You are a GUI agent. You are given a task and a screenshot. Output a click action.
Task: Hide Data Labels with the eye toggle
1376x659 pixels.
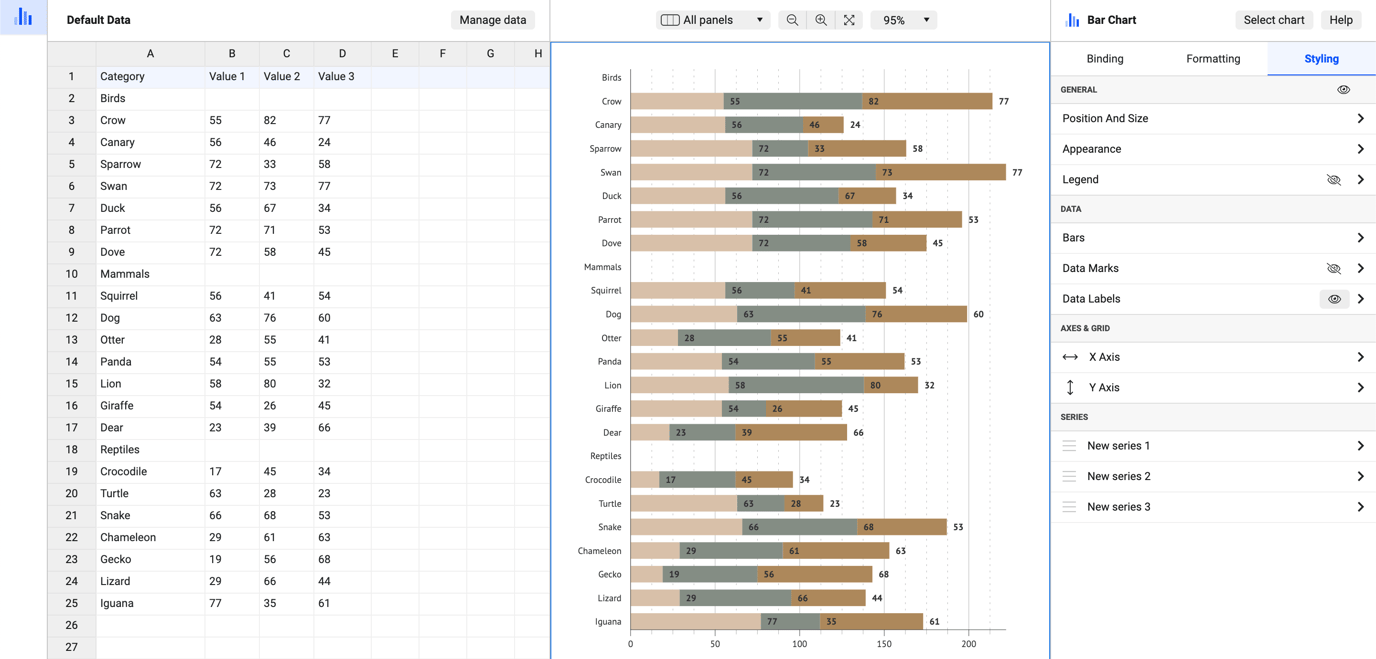[1334, 299]
